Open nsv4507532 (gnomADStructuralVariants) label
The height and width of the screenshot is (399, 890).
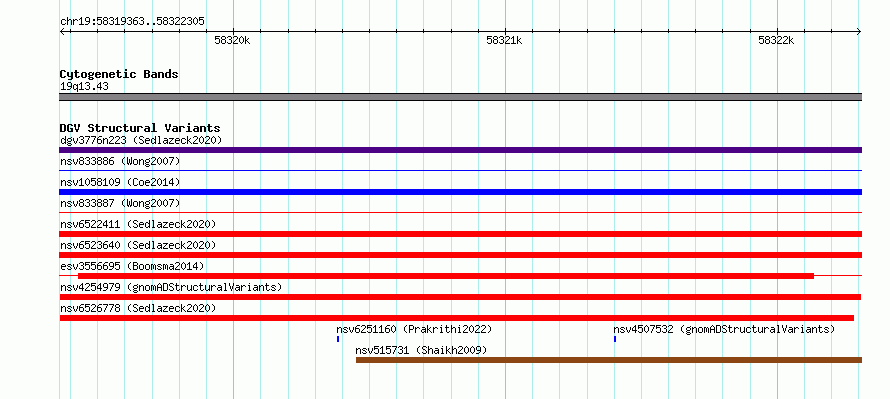(x=724, y=329)
